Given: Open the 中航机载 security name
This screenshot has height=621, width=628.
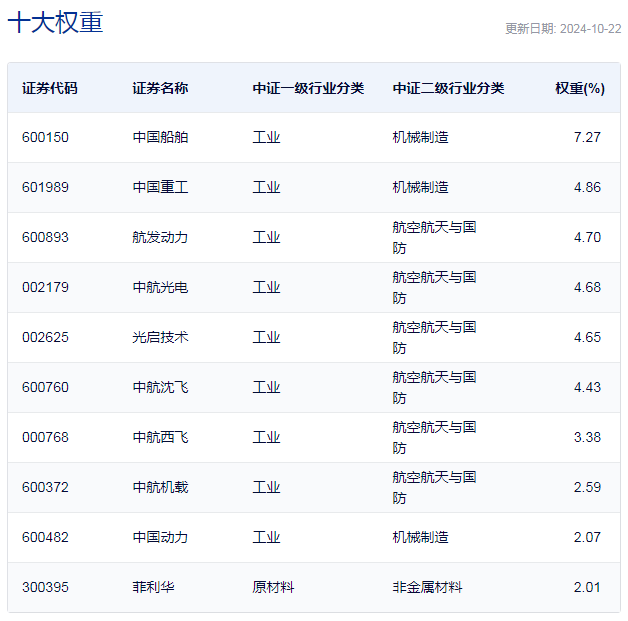Looking at the screenshot, I should coord(160,487).
